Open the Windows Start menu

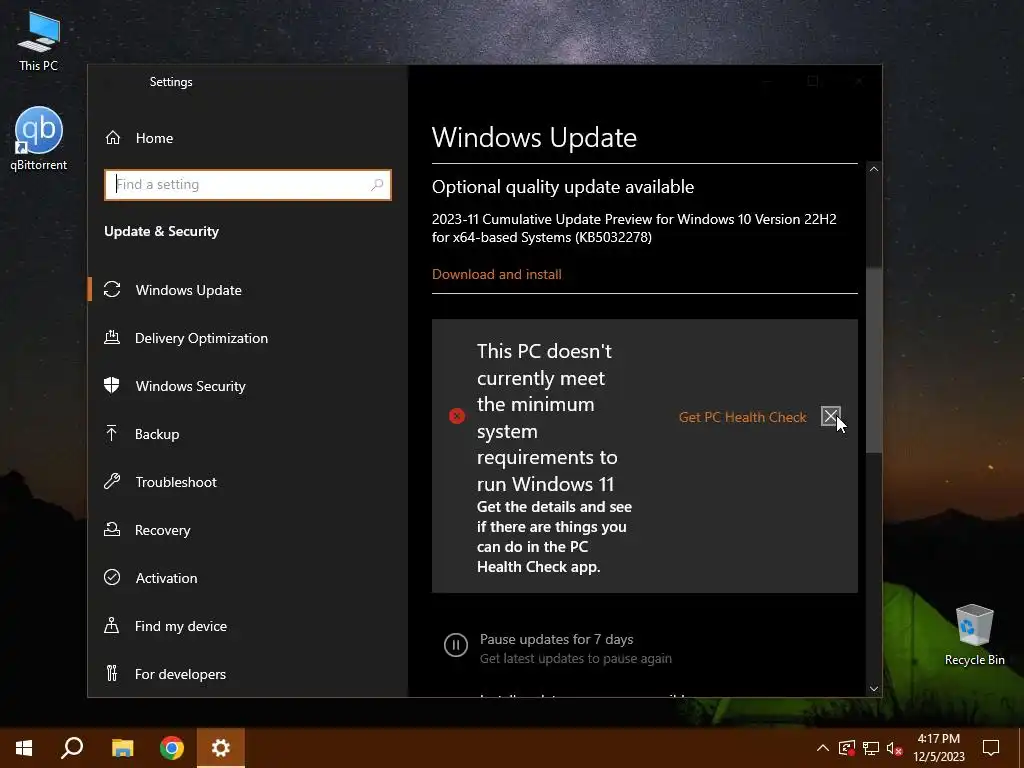click(x=24, y=748)
